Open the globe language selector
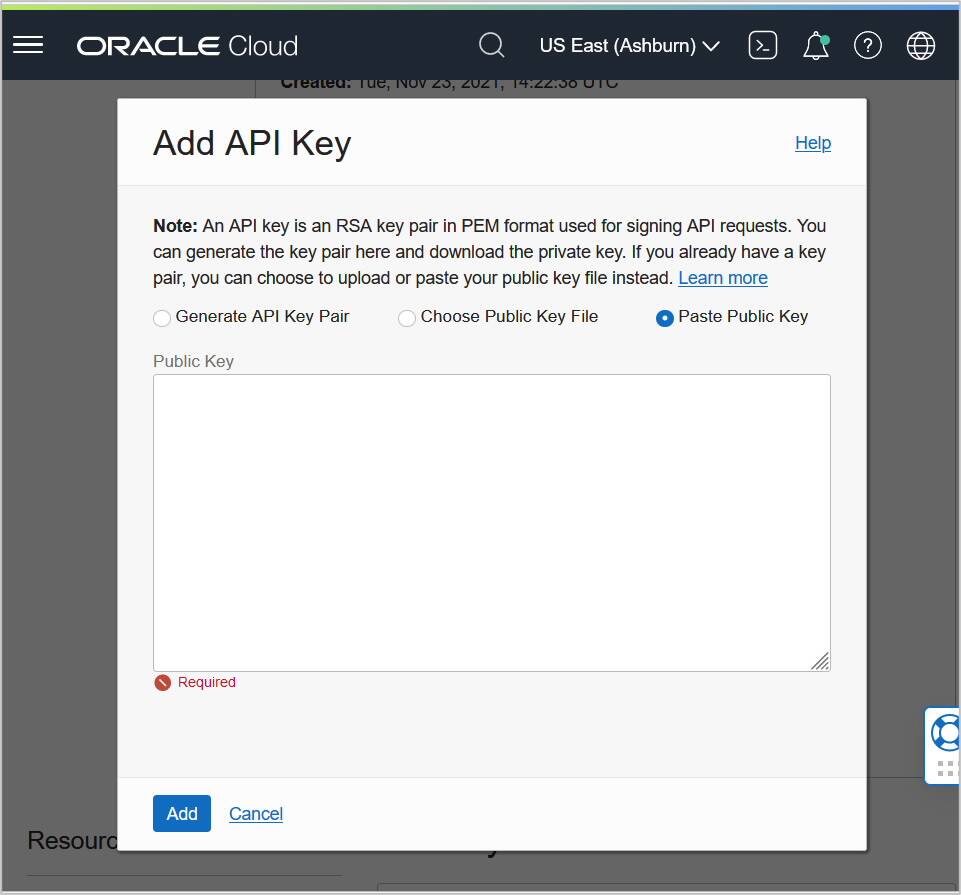This screenshot has width=961, height=895. 920,45
